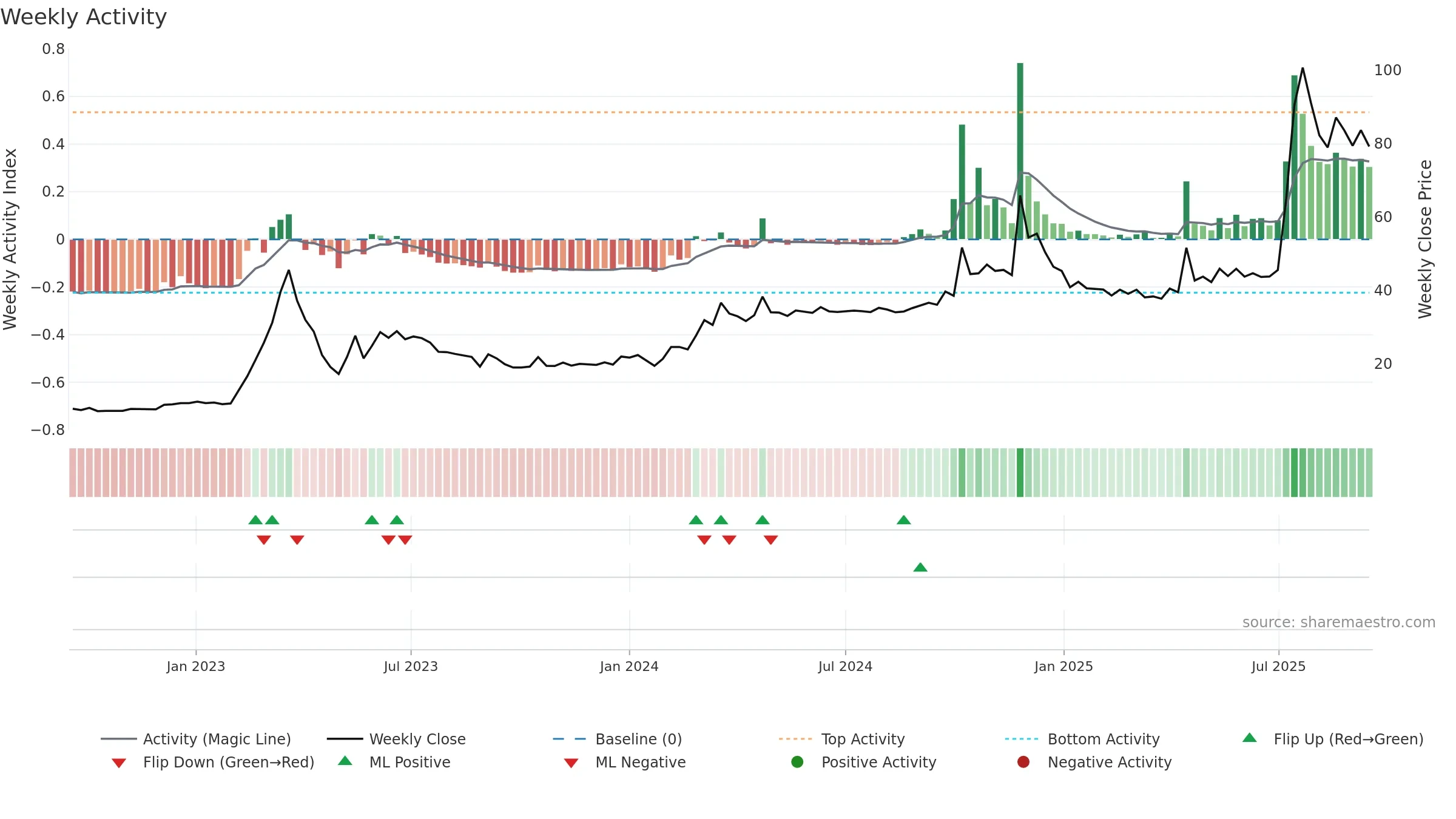
Task: Click the −0.4 left axis tick label
Action: [x=48, y=335]
